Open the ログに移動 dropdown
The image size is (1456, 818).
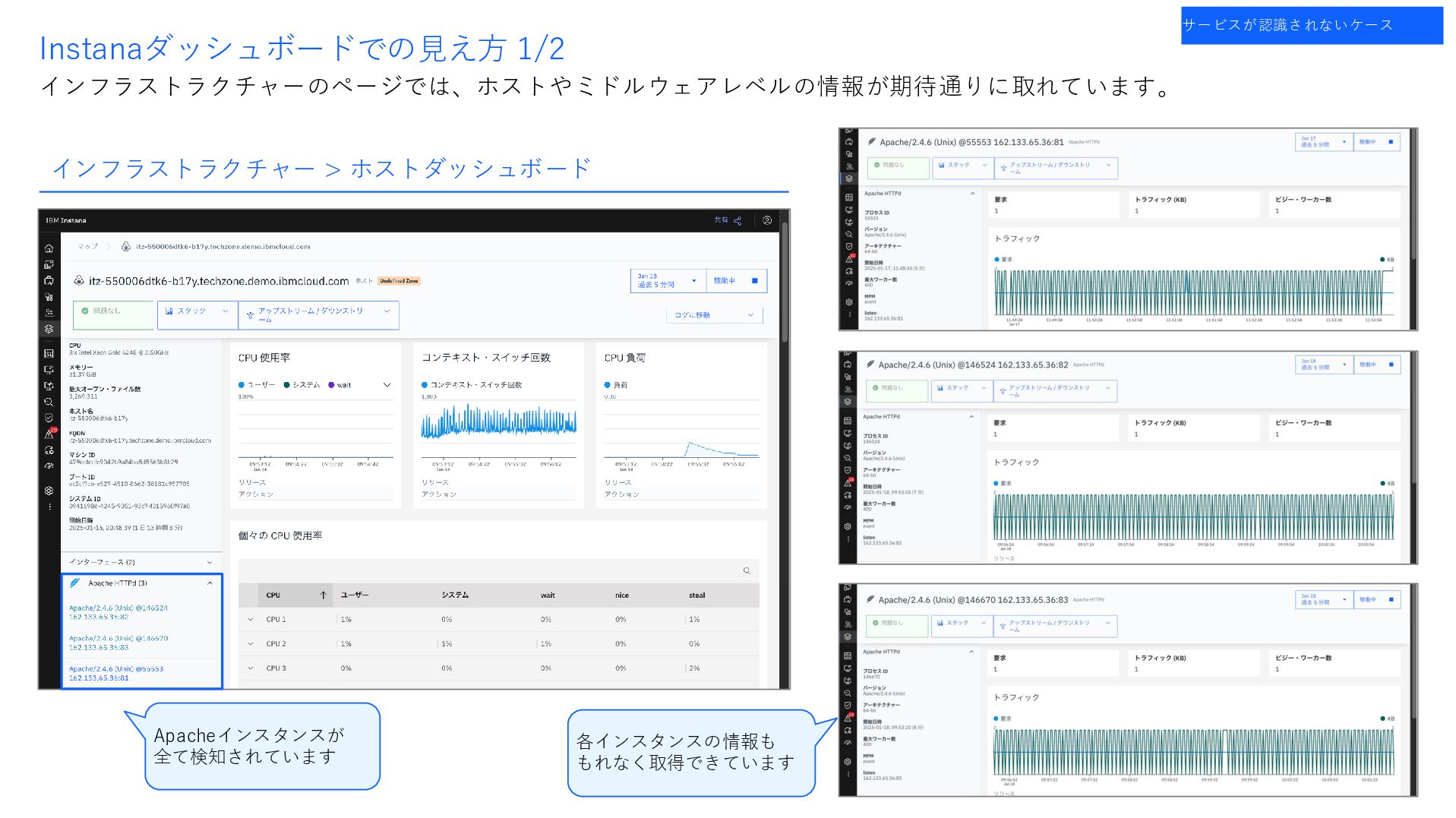coord(714,315)
